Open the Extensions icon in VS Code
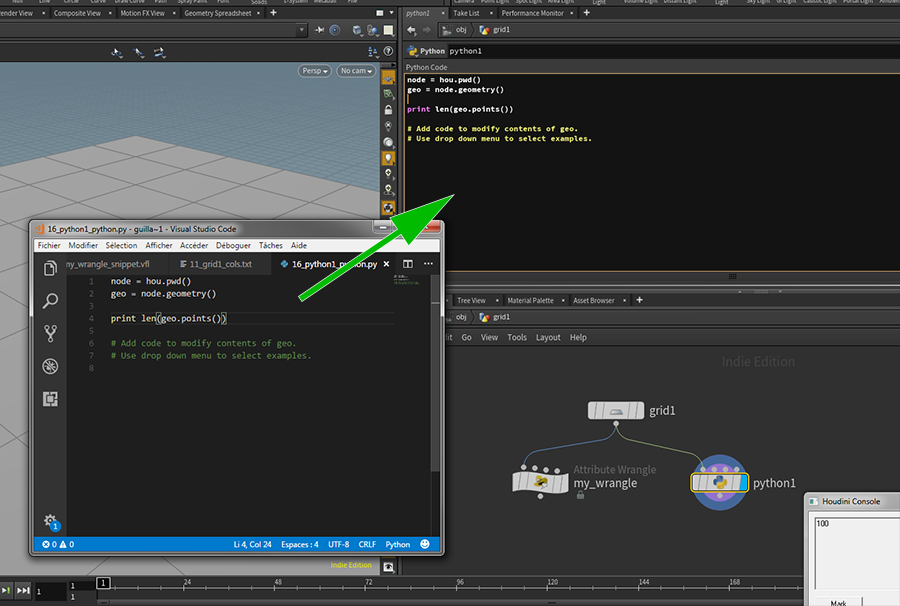Screen dimensions: 900x606 [x=50, y=399]
